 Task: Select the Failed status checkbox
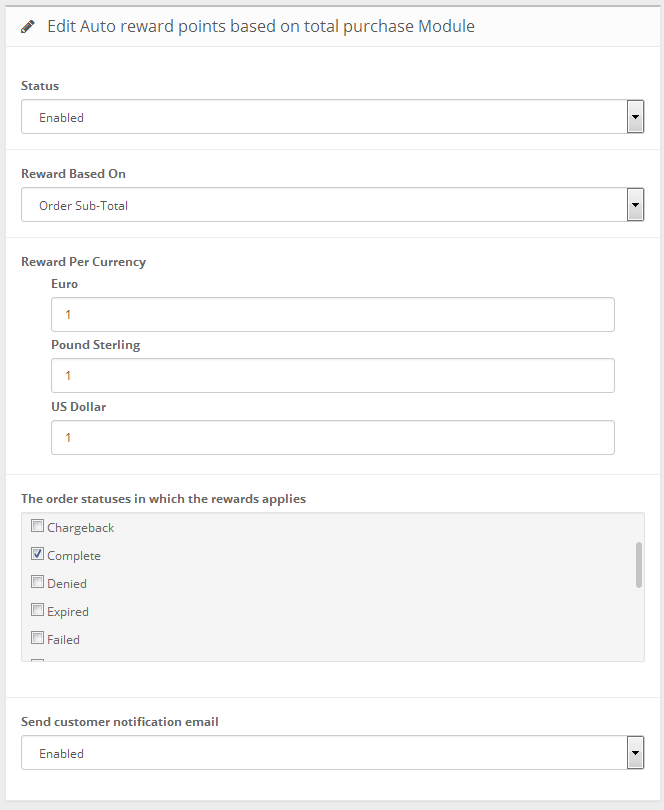point(38,638)
